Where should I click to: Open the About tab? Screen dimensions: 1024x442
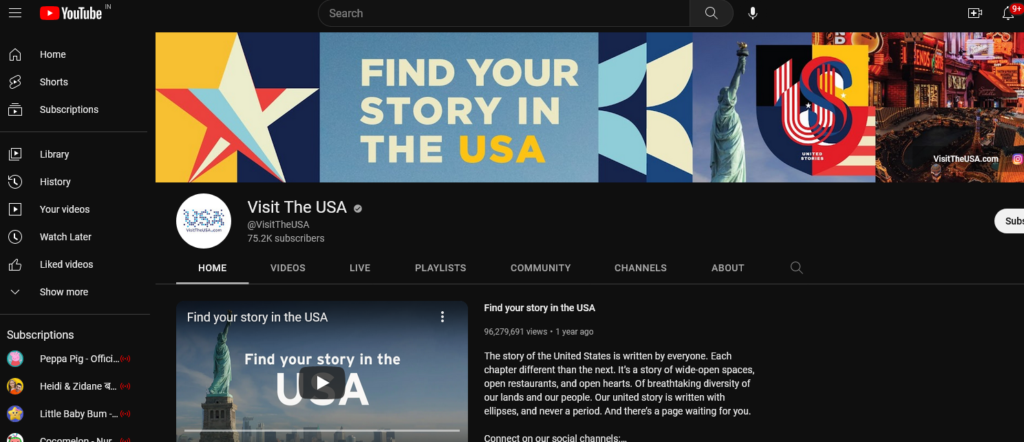tap(727, 268)
